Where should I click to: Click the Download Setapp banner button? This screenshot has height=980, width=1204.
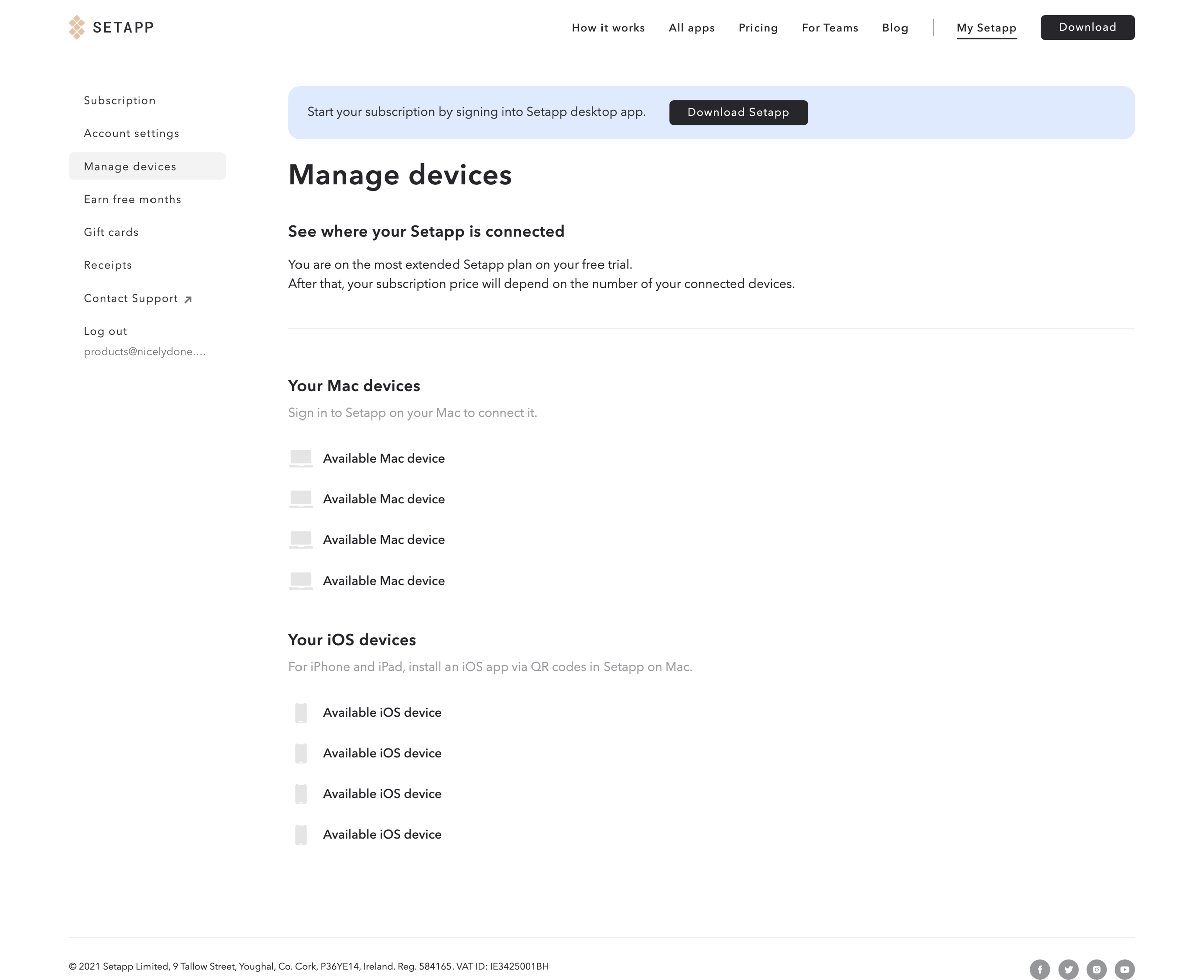point(738,112)
